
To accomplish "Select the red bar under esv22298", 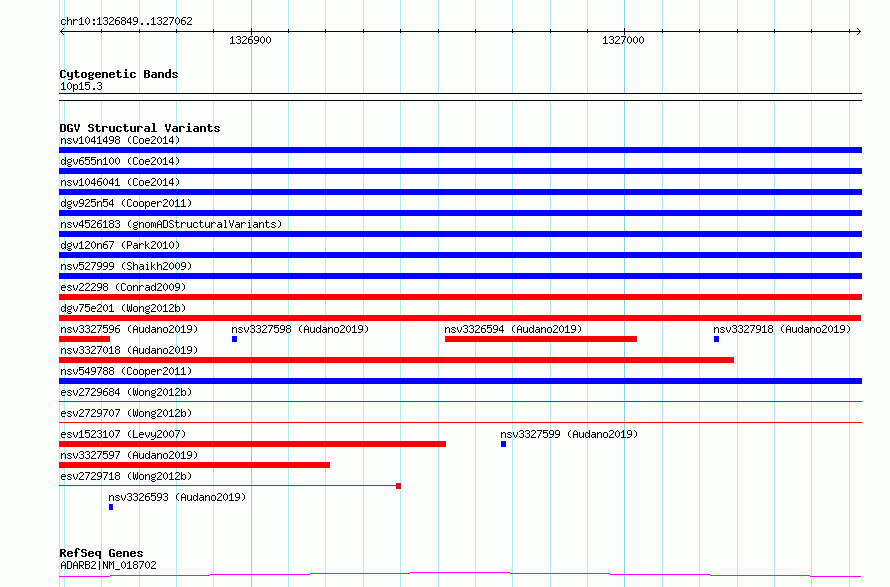I will pos(460,297).
